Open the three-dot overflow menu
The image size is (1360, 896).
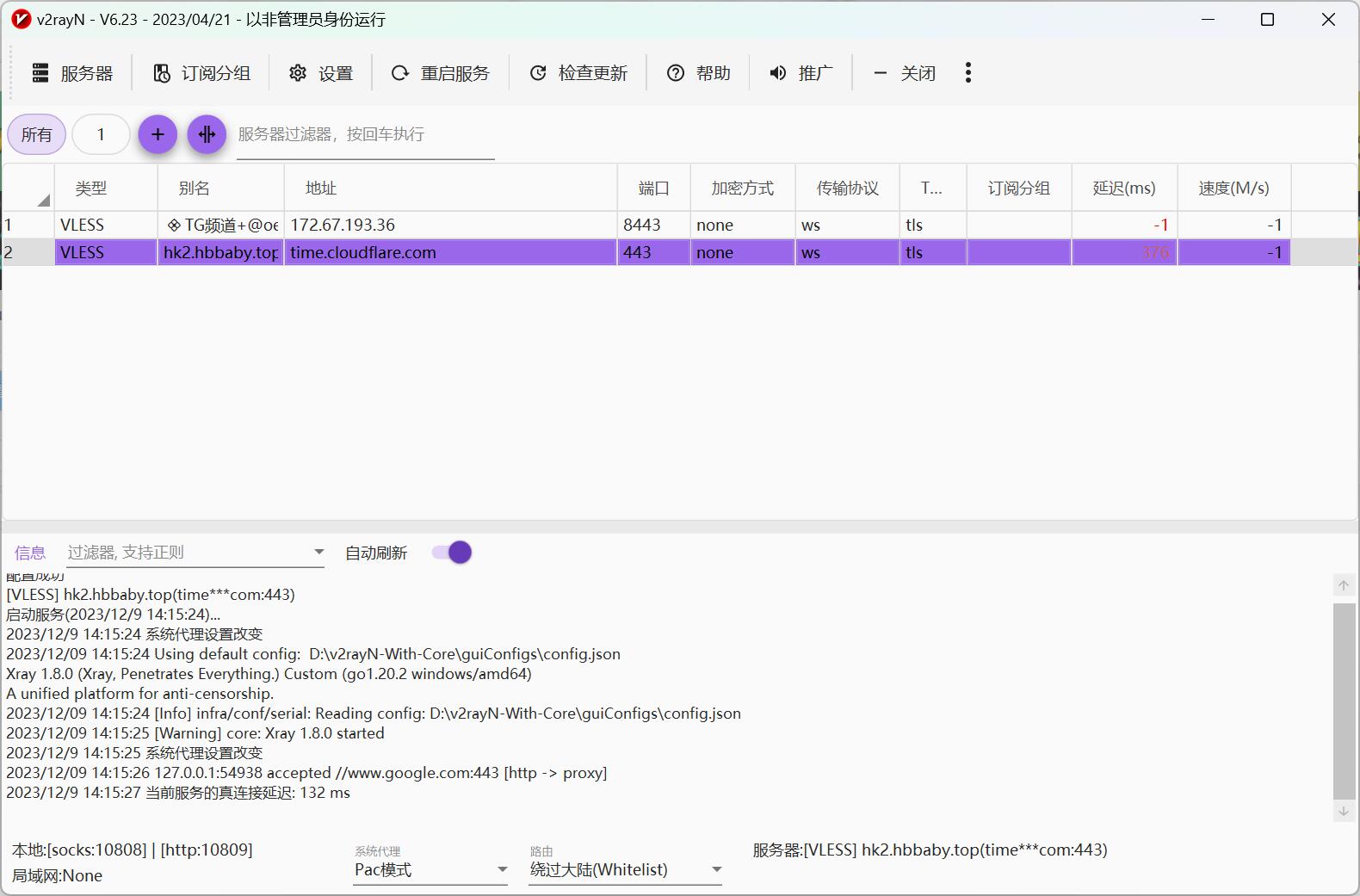click(968, 73)
